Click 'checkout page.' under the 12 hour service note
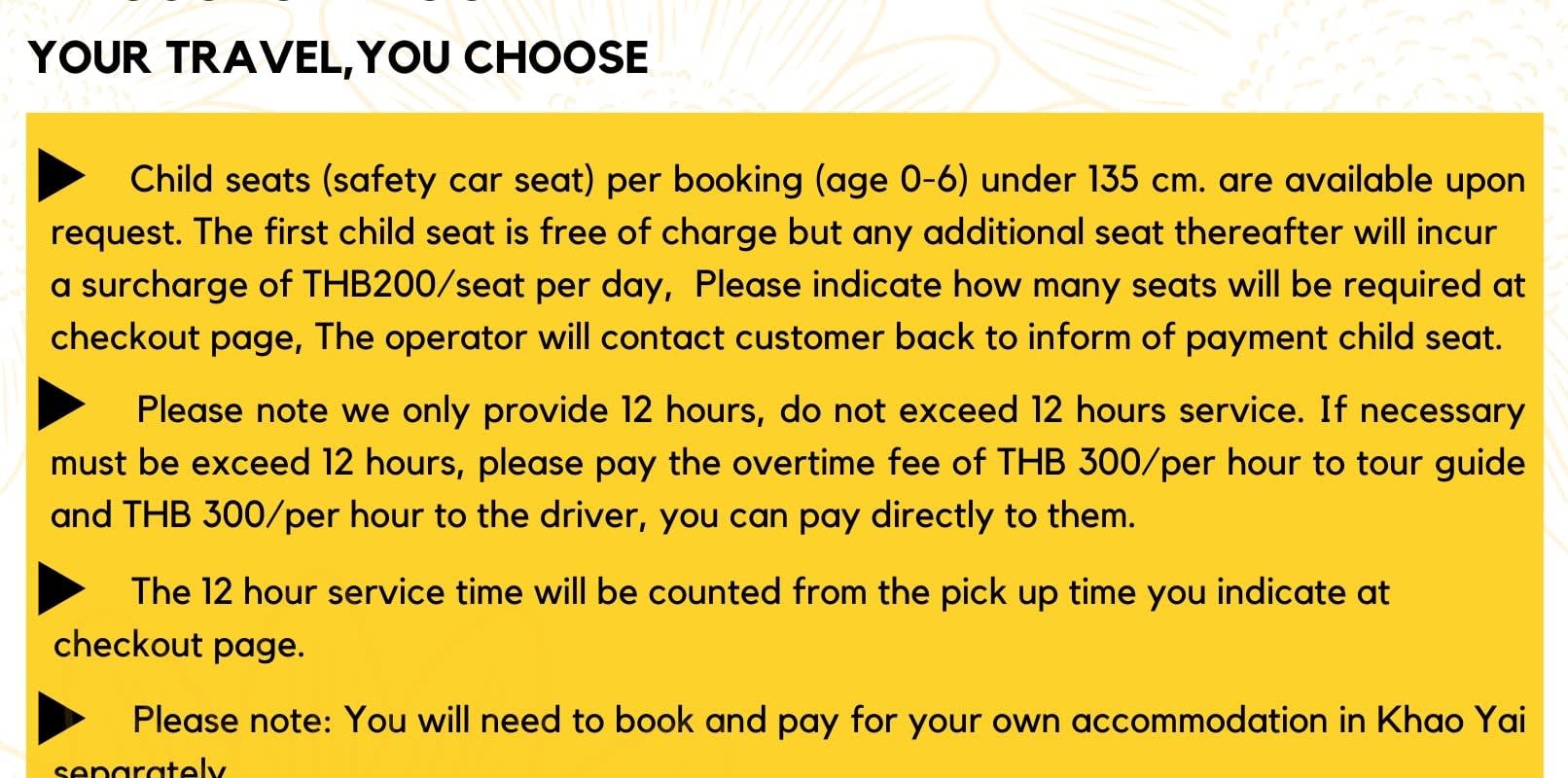The width and height of the screenshot is (1568, 778). (x=179, y=645)
